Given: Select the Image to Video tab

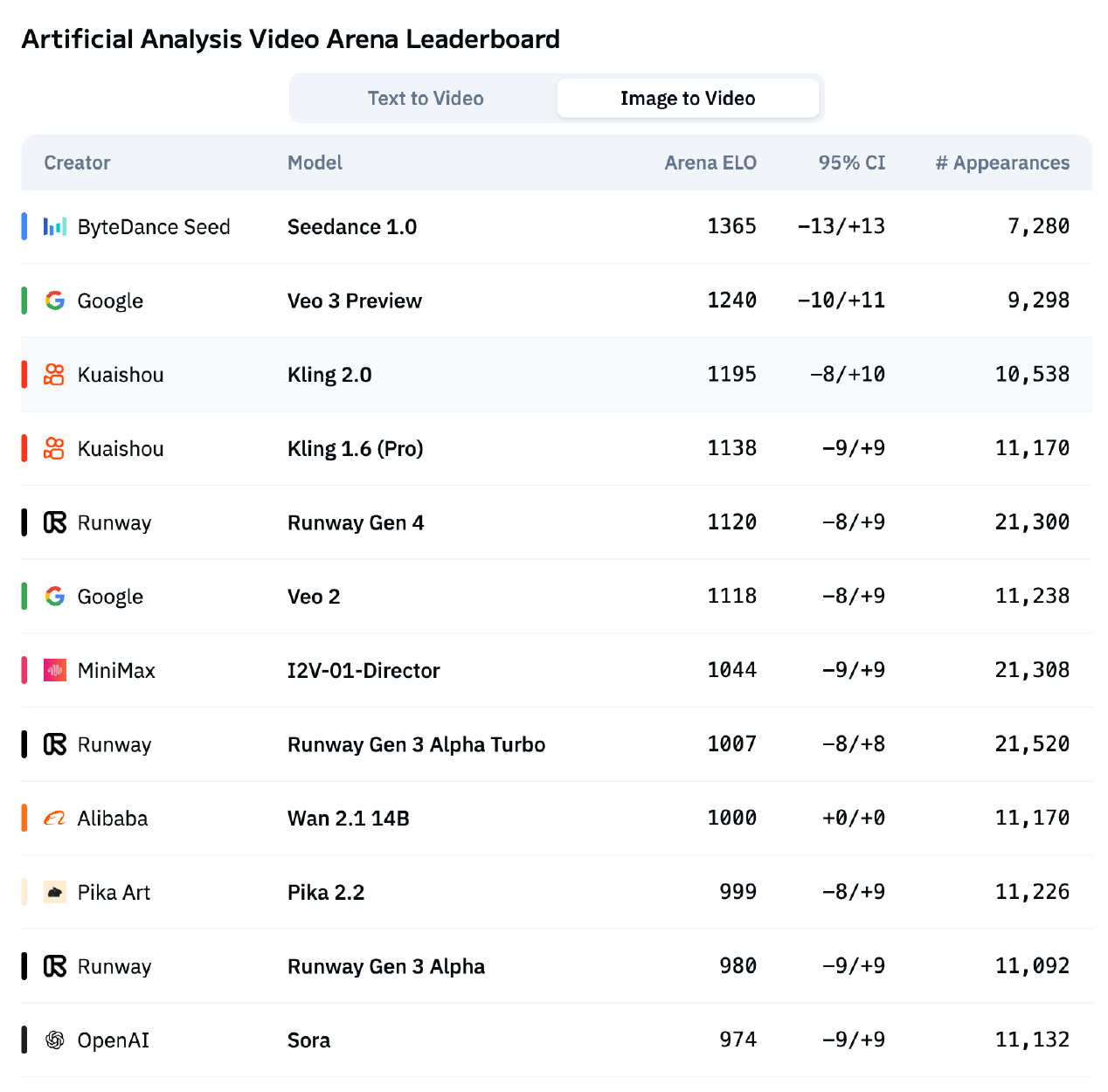Looking at the screenshot, I should pos(688,98).
